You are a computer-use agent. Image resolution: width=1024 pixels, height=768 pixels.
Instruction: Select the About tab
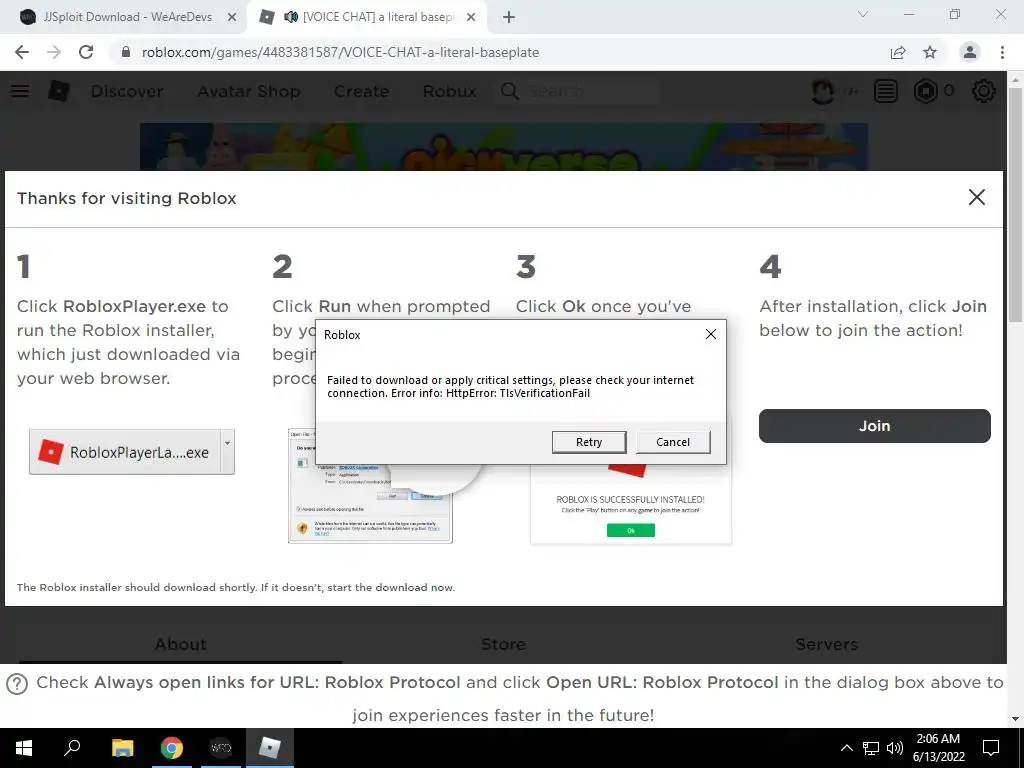pyautogui.click(x=180, y=645)
